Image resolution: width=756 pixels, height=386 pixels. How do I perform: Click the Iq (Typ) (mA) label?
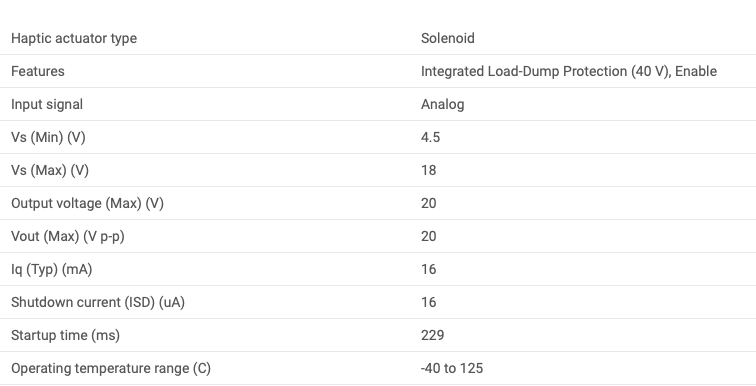(x=52, y=269)
